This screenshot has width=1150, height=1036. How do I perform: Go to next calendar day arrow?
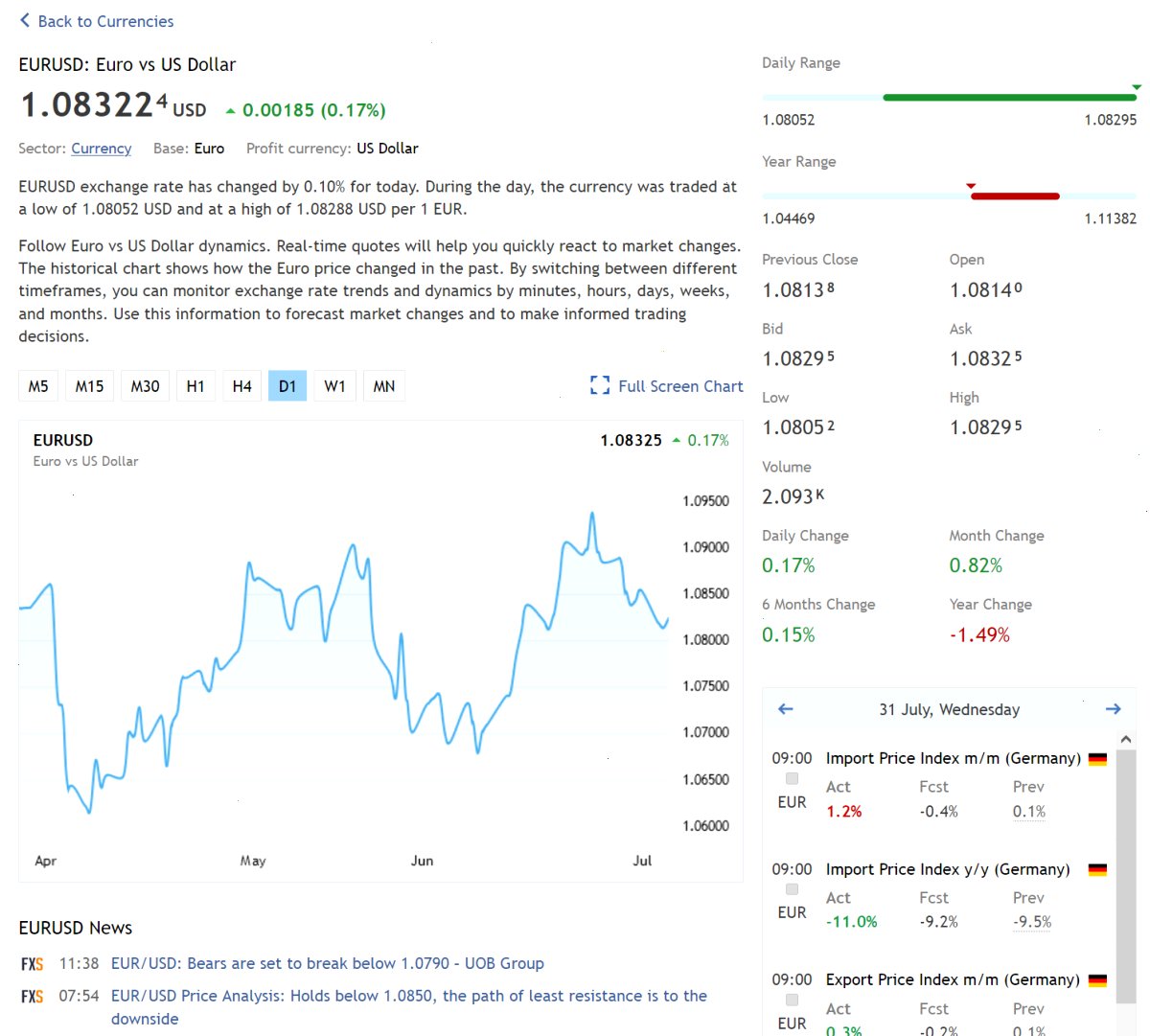point(1113,709)
